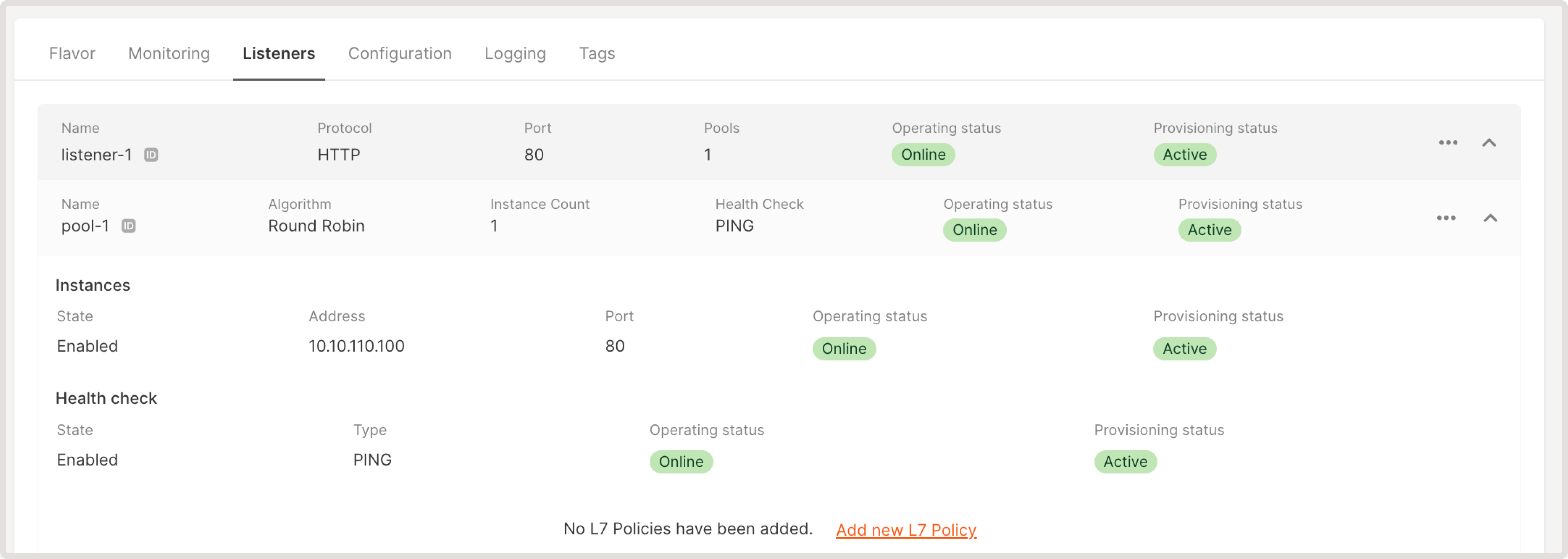This screenshot has height=559, width=1568.
Task: Click the instance address 10.10.110.100
Action: (x=356, y=346)
